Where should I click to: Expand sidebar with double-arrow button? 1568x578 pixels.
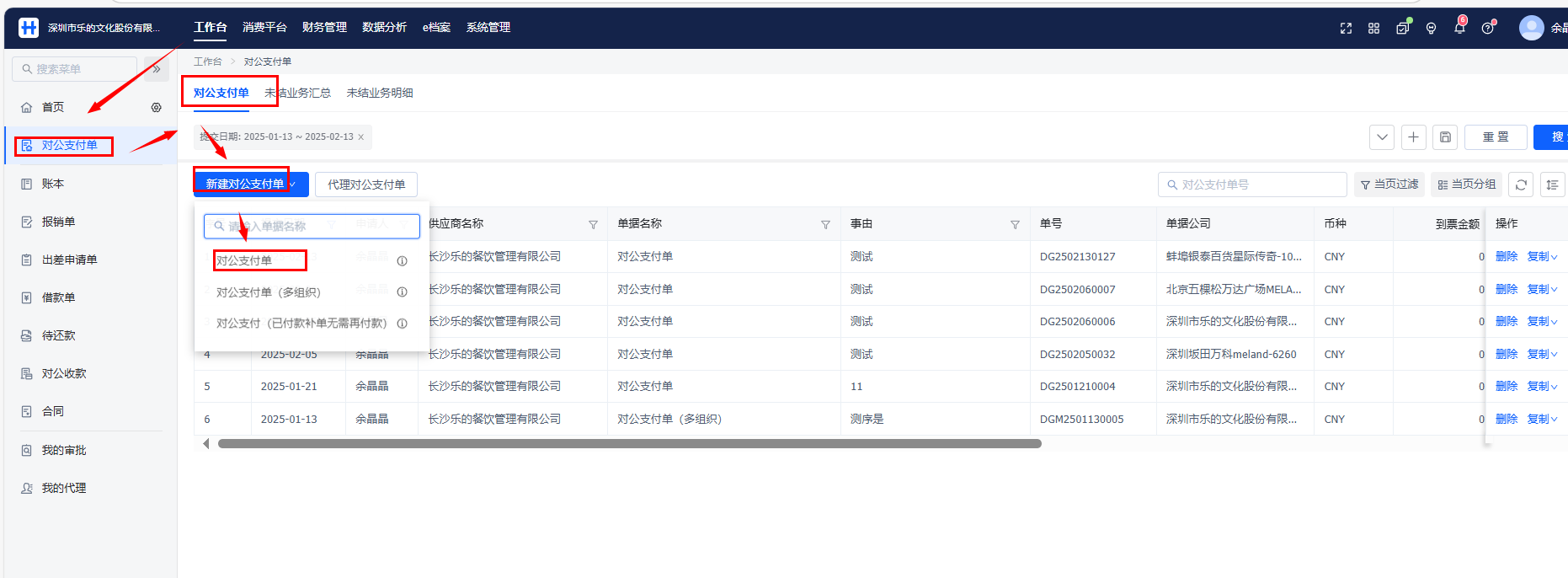157,69
